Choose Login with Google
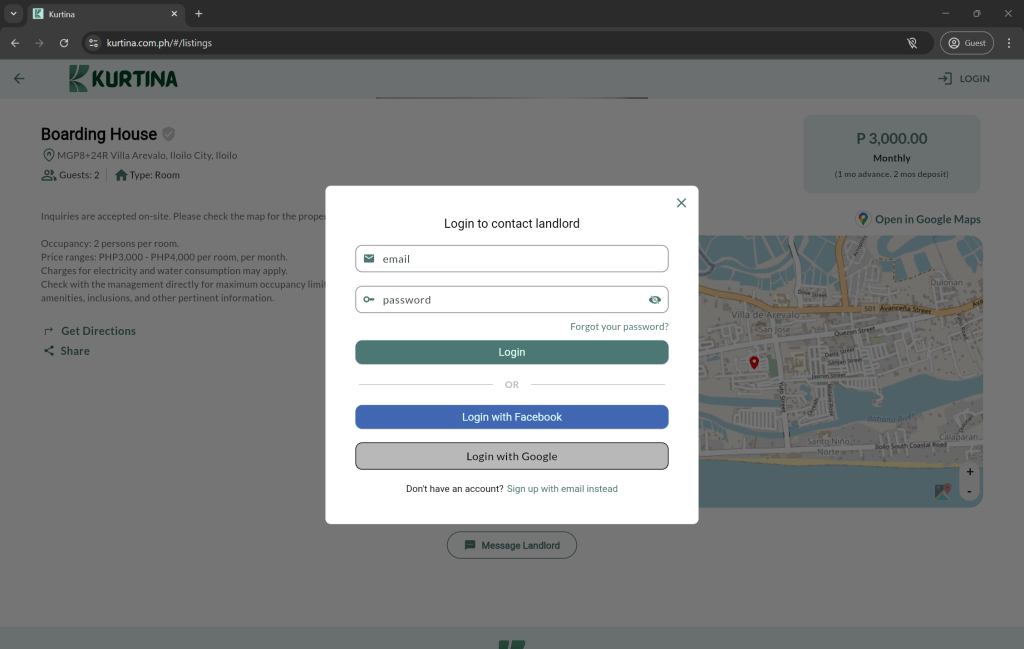Viewport: 1024px width, 649px height. pyautogui.click(x=512, y=456)
